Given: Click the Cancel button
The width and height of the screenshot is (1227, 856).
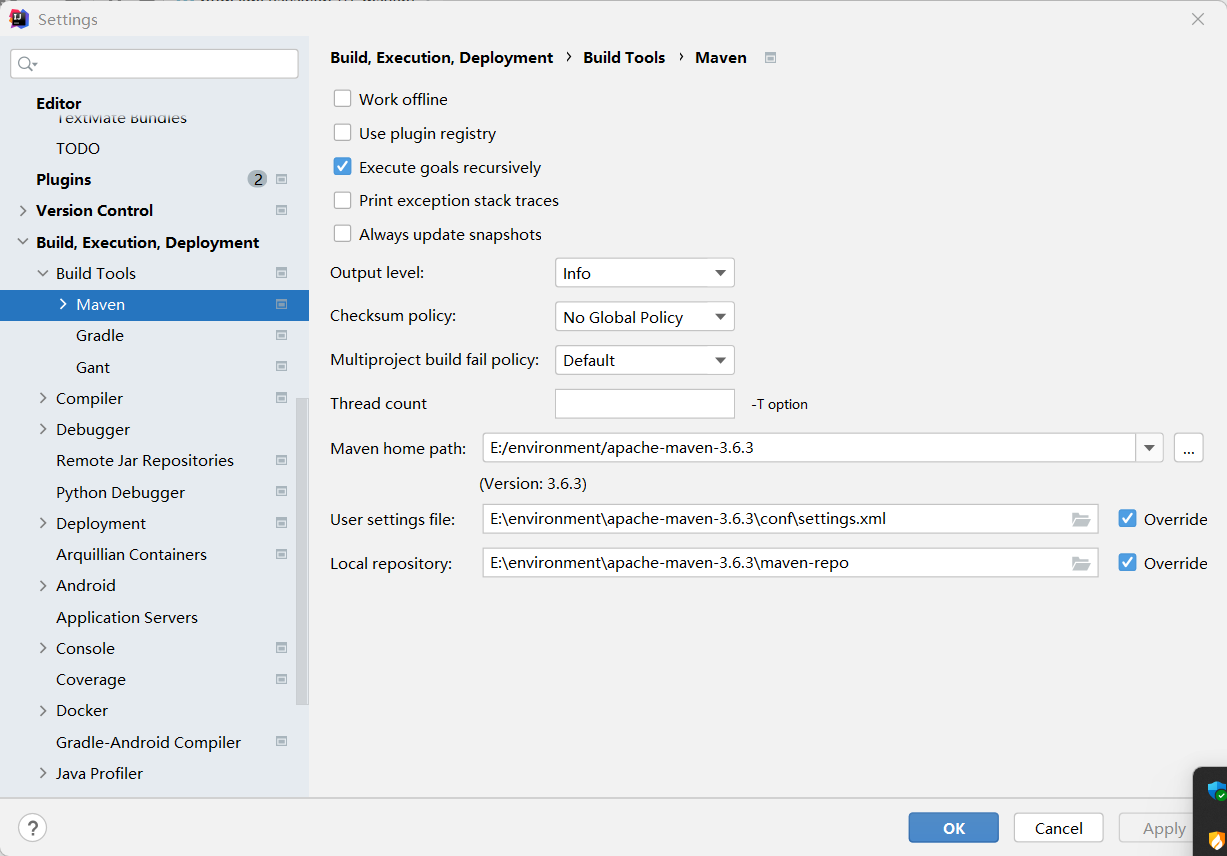Looking at the screenshot, I should 1059,828.
